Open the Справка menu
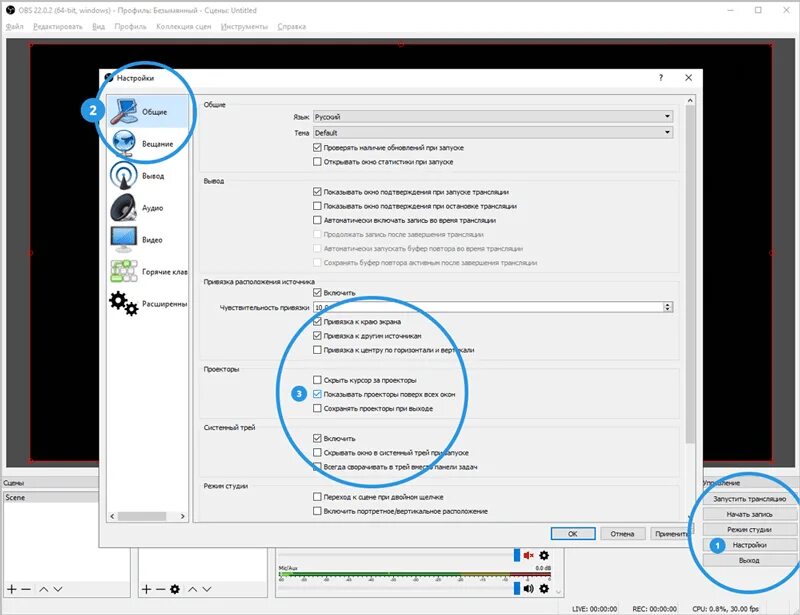The image size is (800, 615). click(292, 27)
